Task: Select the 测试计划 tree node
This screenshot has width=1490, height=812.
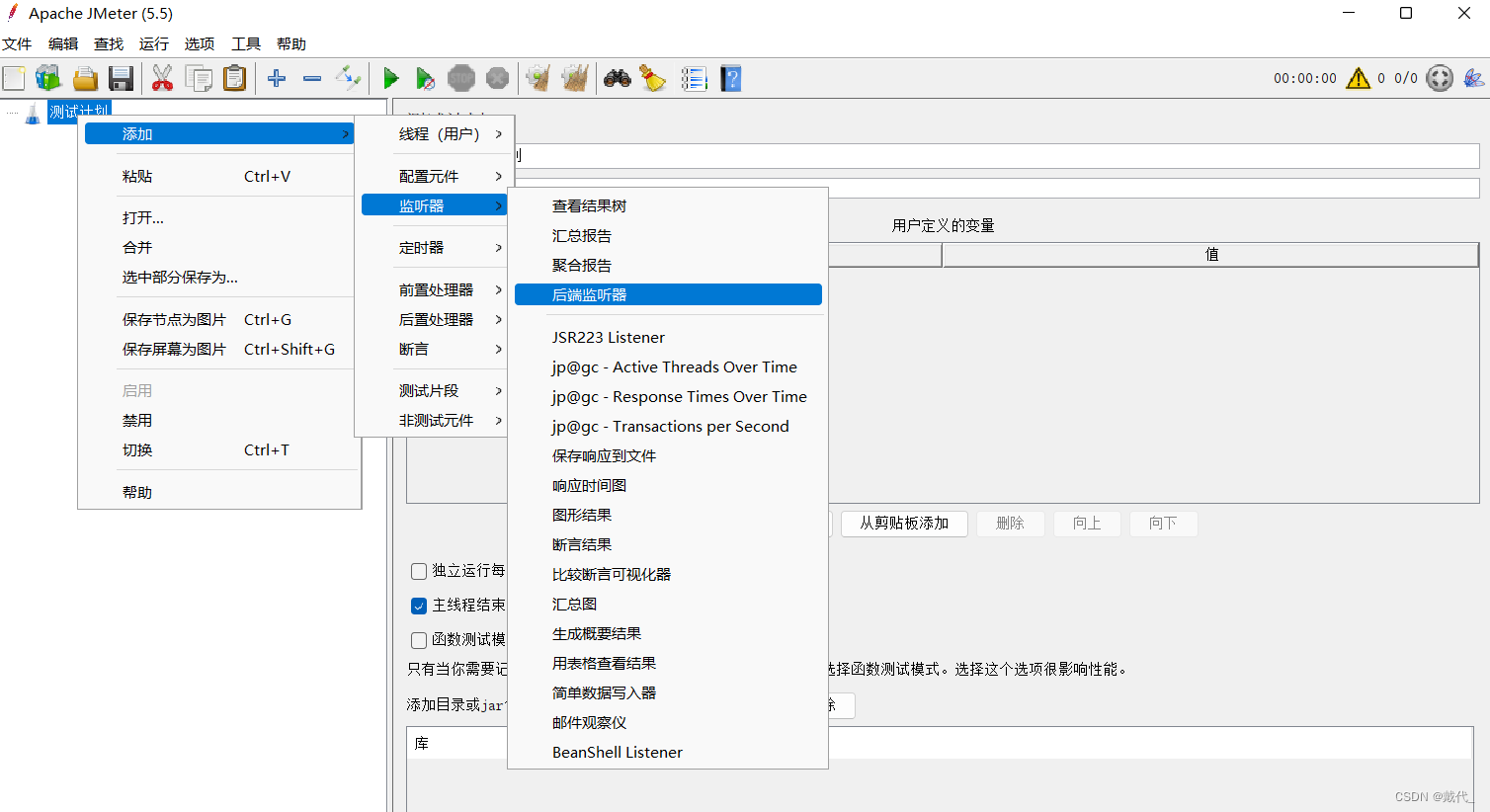Action: pyautogui.click(x=80, y=112)
